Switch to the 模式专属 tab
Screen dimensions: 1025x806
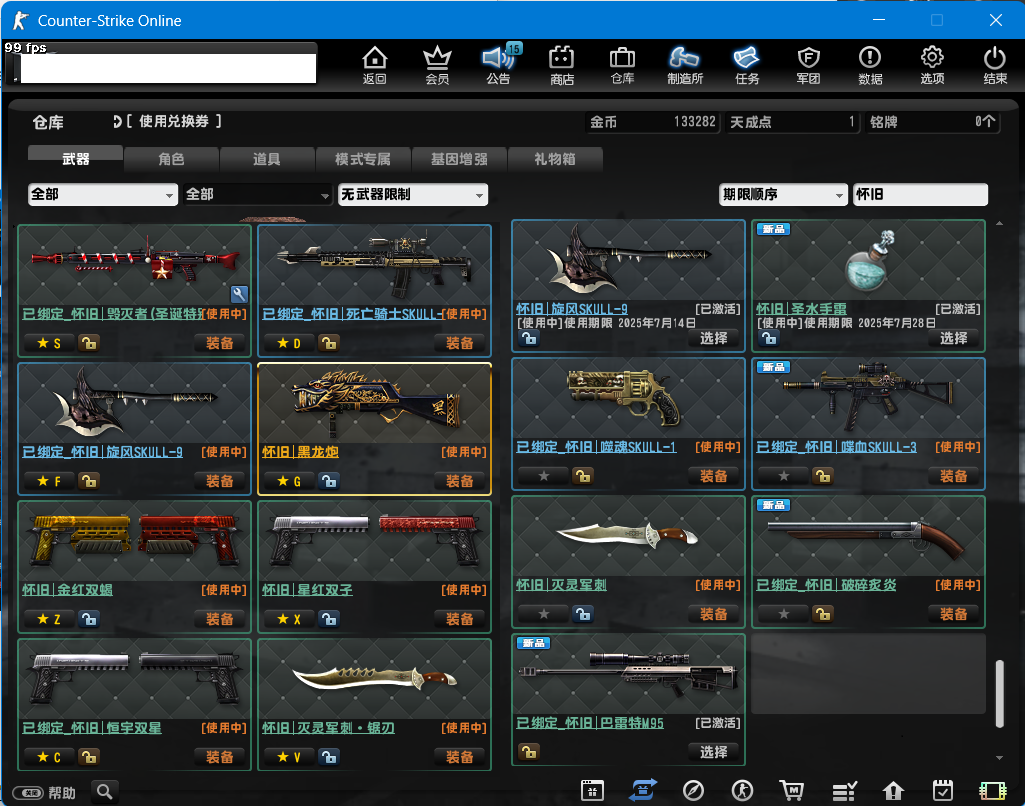(x=363, y=159)
